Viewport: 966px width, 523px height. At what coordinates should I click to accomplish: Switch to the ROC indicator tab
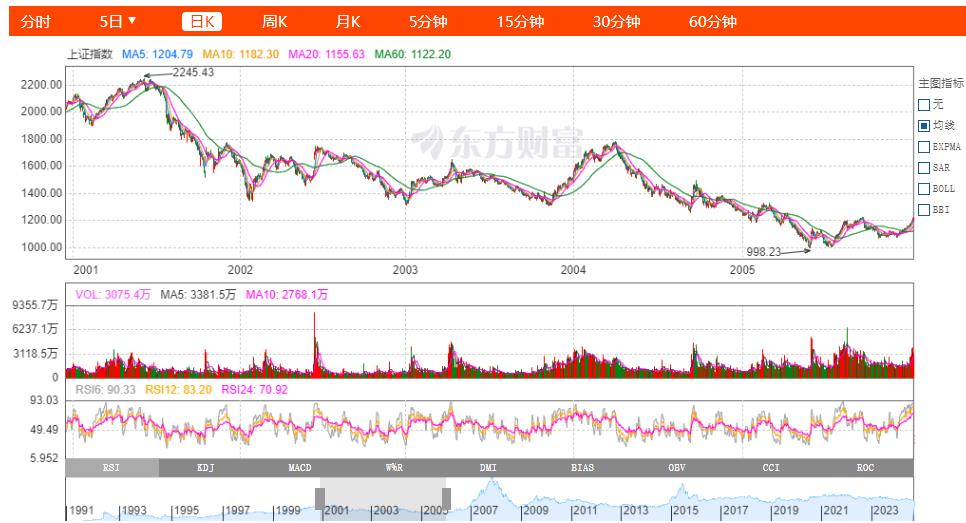point(866,468)
